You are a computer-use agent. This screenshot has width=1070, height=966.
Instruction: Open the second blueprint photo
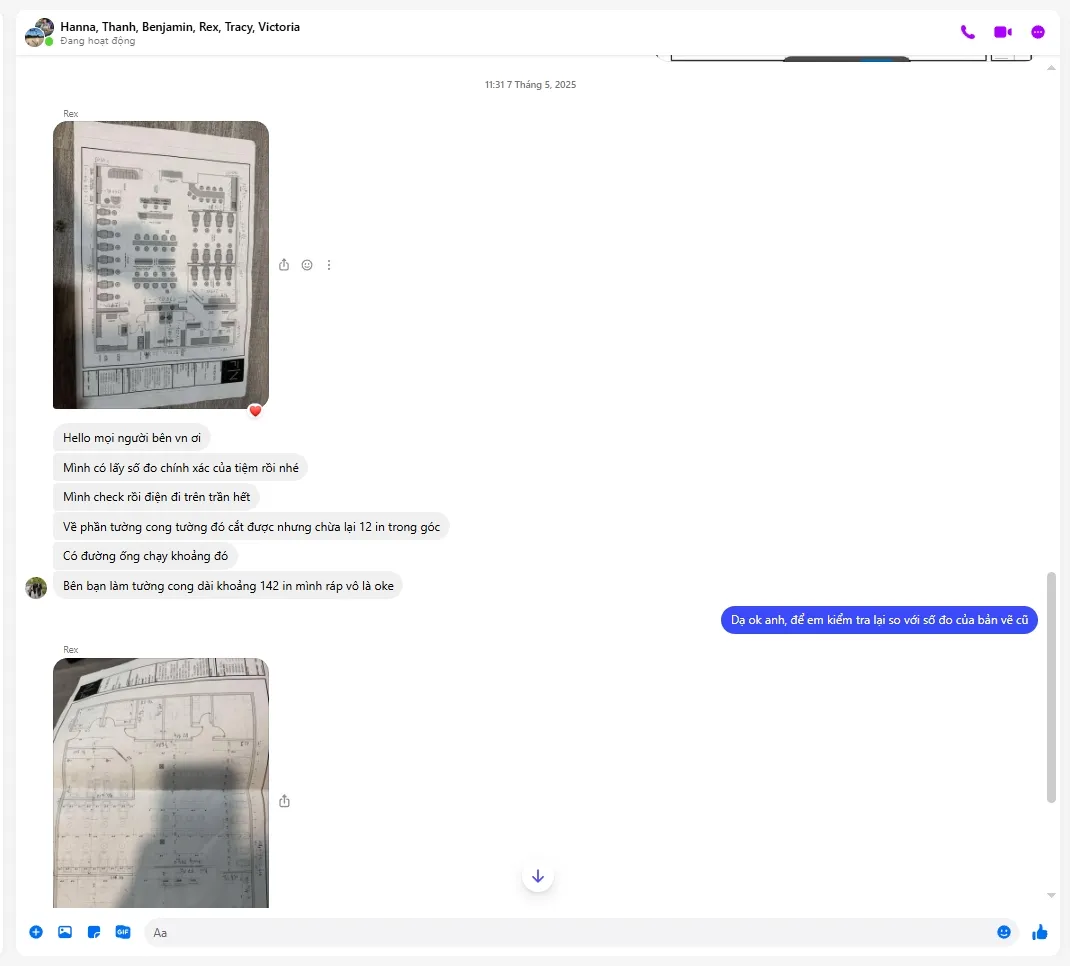click(160, 782)
